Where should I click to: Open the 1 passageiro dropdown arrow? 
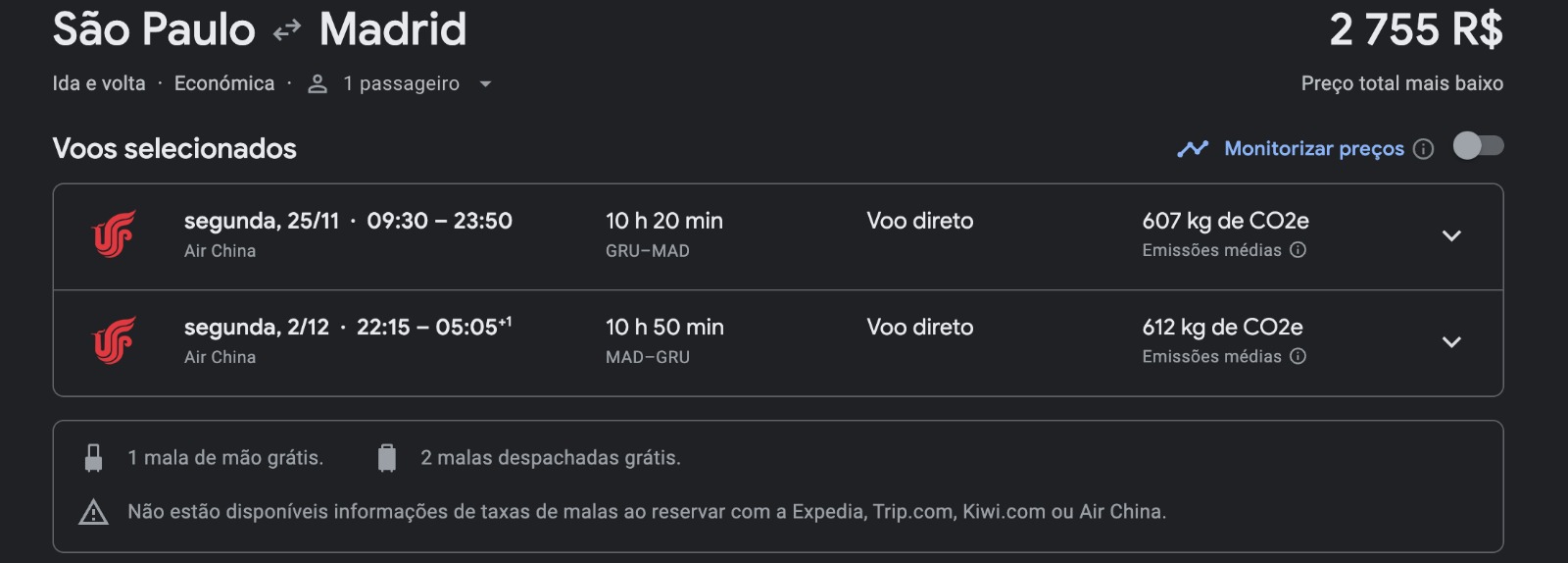[485, 84]
